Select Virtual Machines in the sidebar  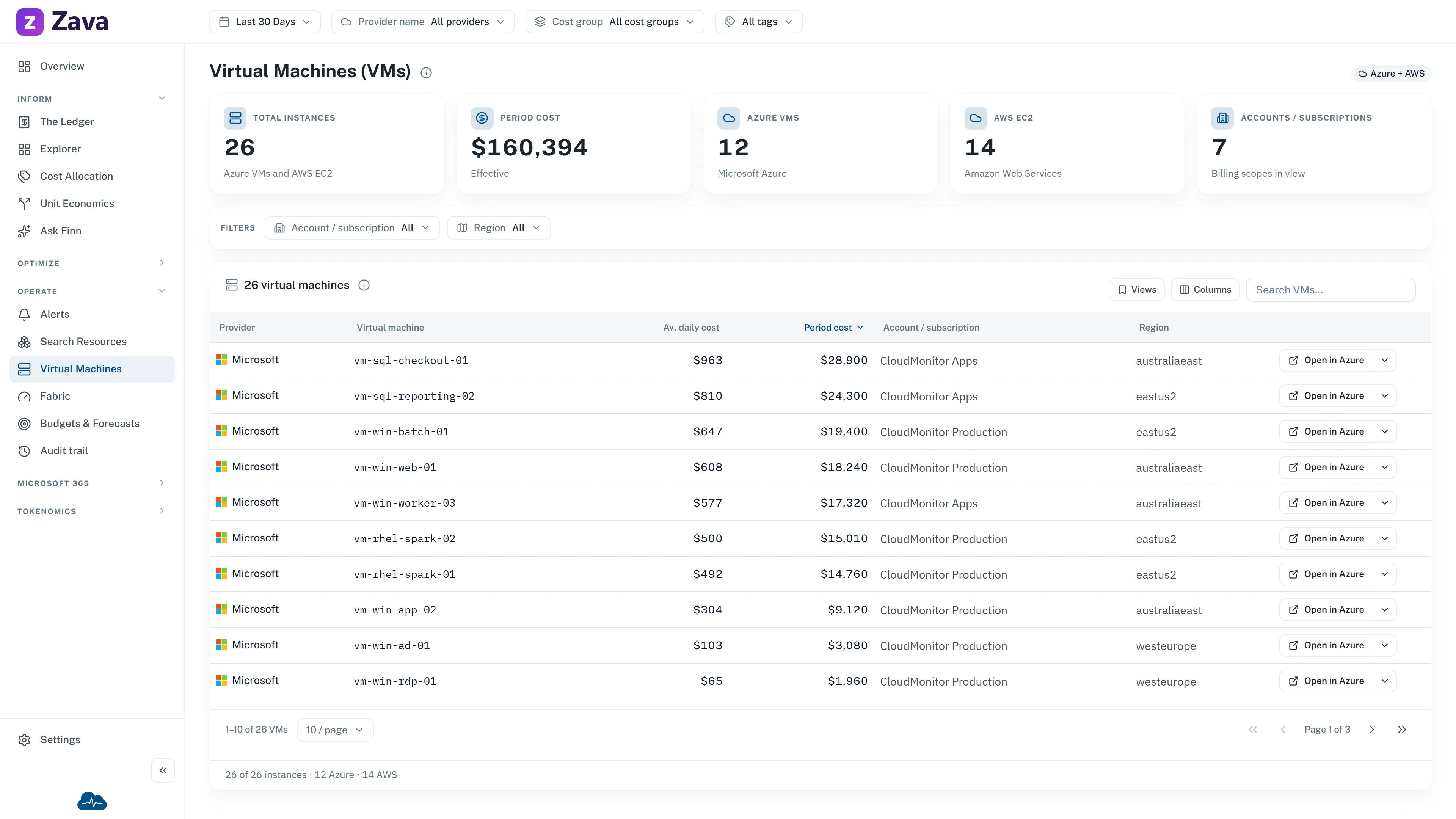tap(92, 369)
